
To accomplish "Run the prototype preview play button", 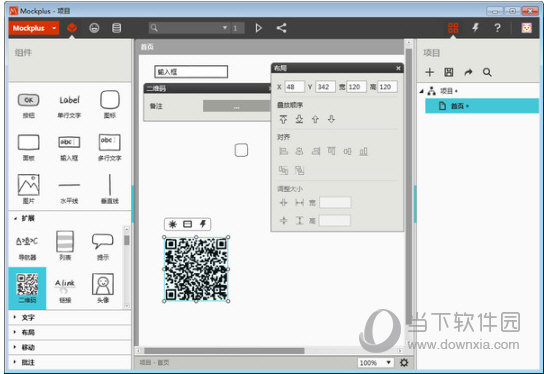I will 258,28.
